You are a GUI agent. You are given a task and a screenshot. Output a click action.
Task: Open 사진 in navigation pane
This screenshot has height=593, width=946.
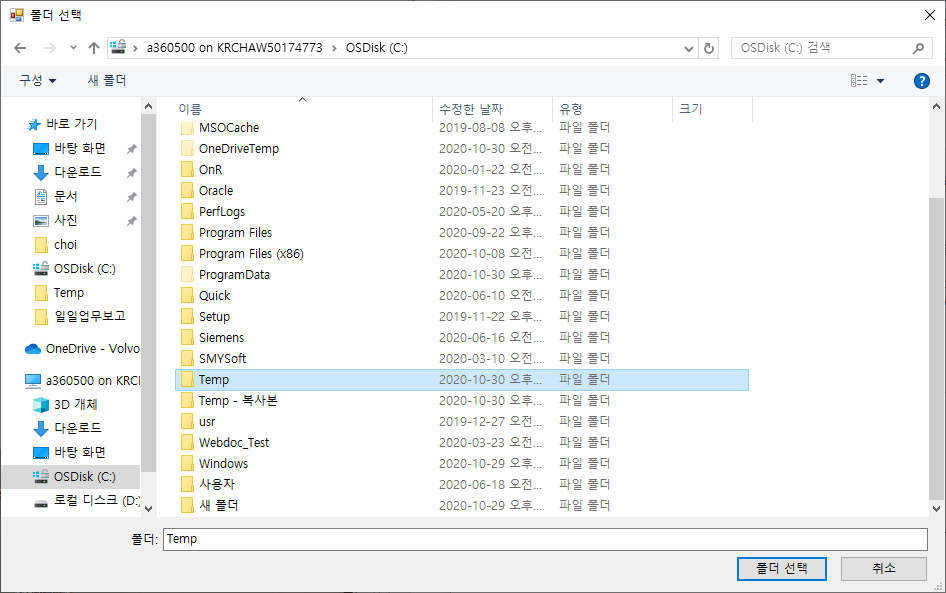click(x=56, y=221)
